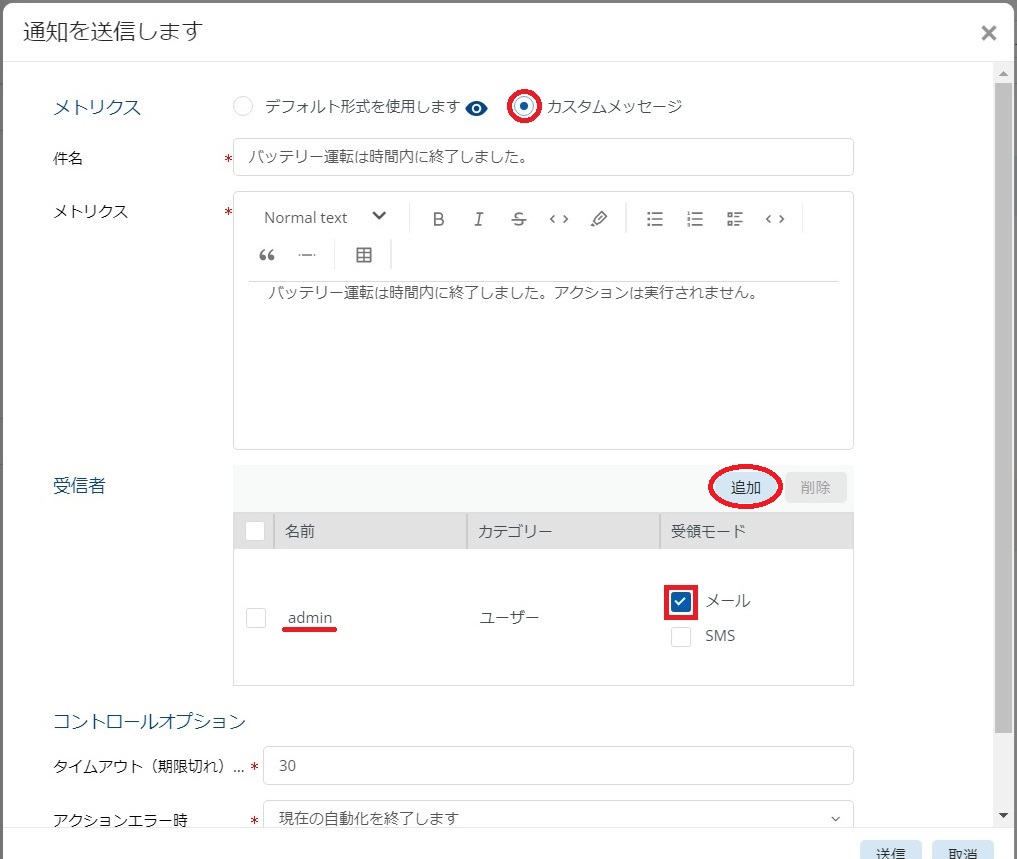
Task: Toggle bold formatting in the editor
Action: tap(438, 219)
